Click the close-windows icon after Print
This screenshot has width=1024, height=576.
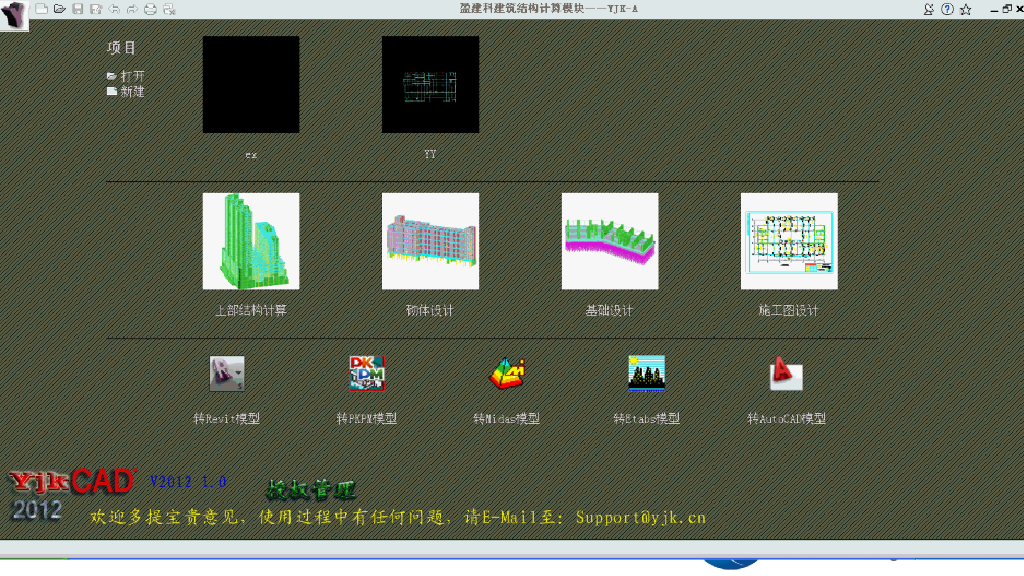tap(169, 8)
